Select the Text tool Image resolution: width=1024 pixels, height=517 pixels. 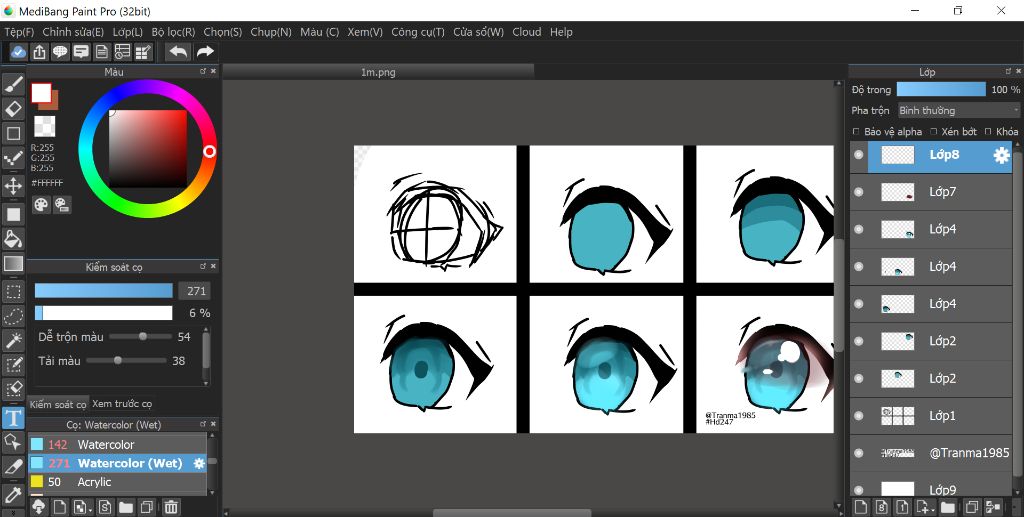[x=13, y=417]
